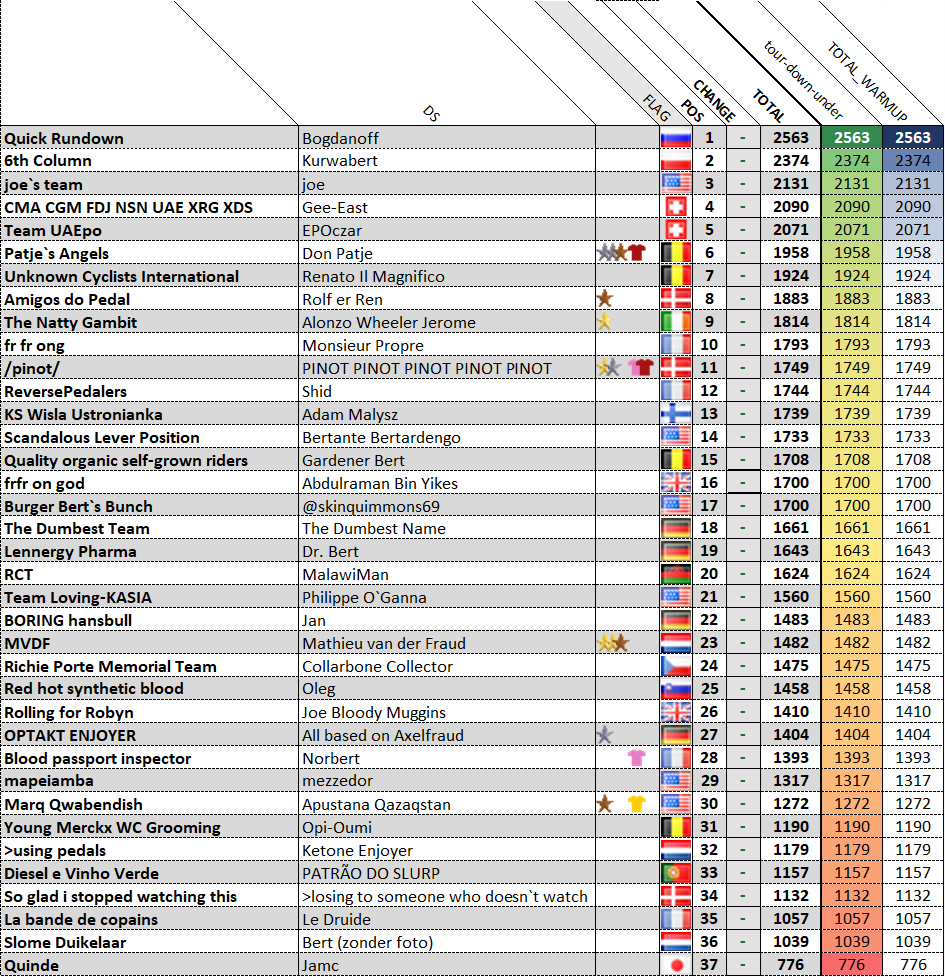Click the US flag in joe`s team row
The width and height of the screenshot is (945, 977).
pos(676,184)
